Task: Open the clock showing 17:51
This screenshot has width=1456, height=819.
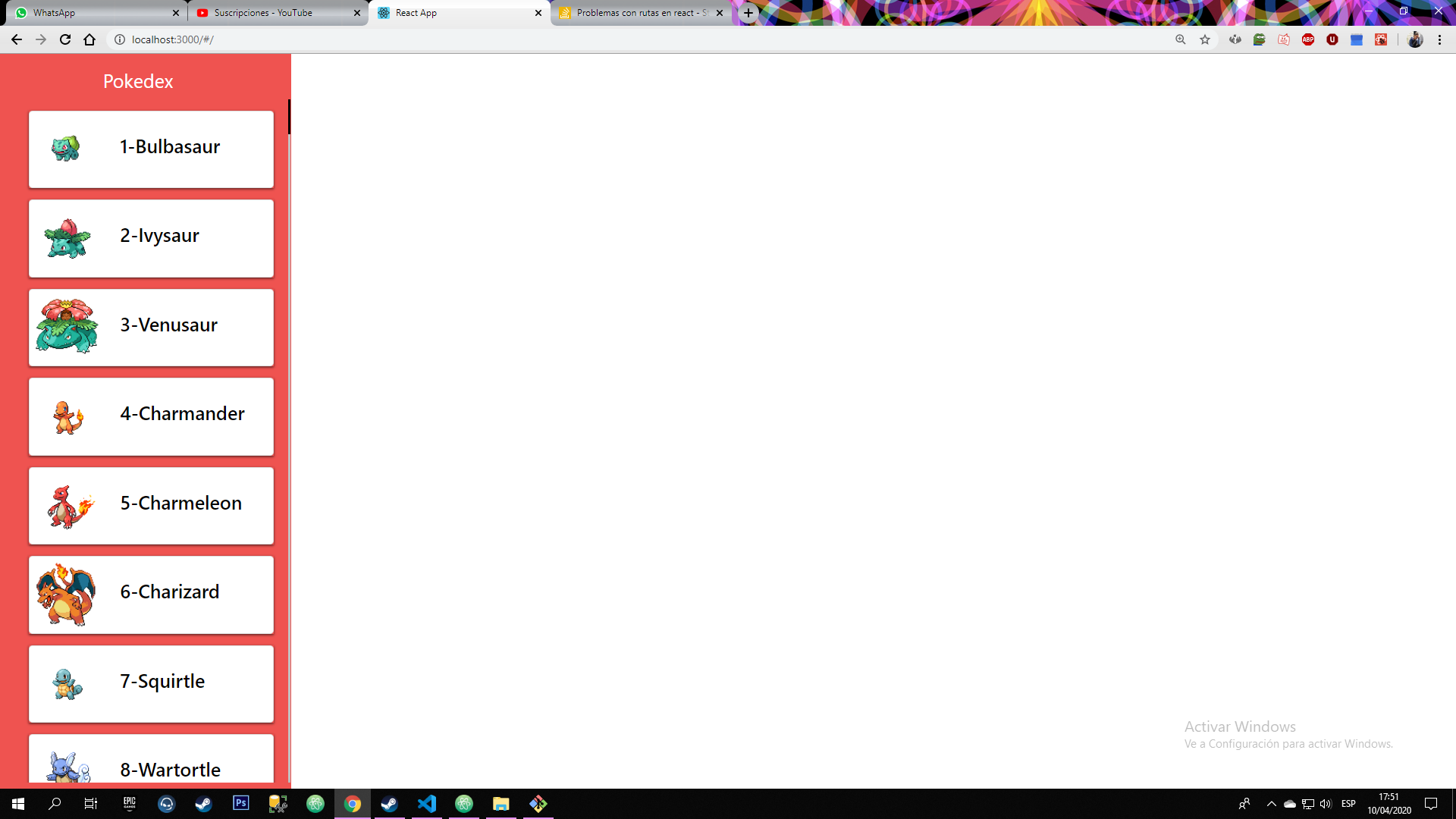Action: tap(1389, 804)
